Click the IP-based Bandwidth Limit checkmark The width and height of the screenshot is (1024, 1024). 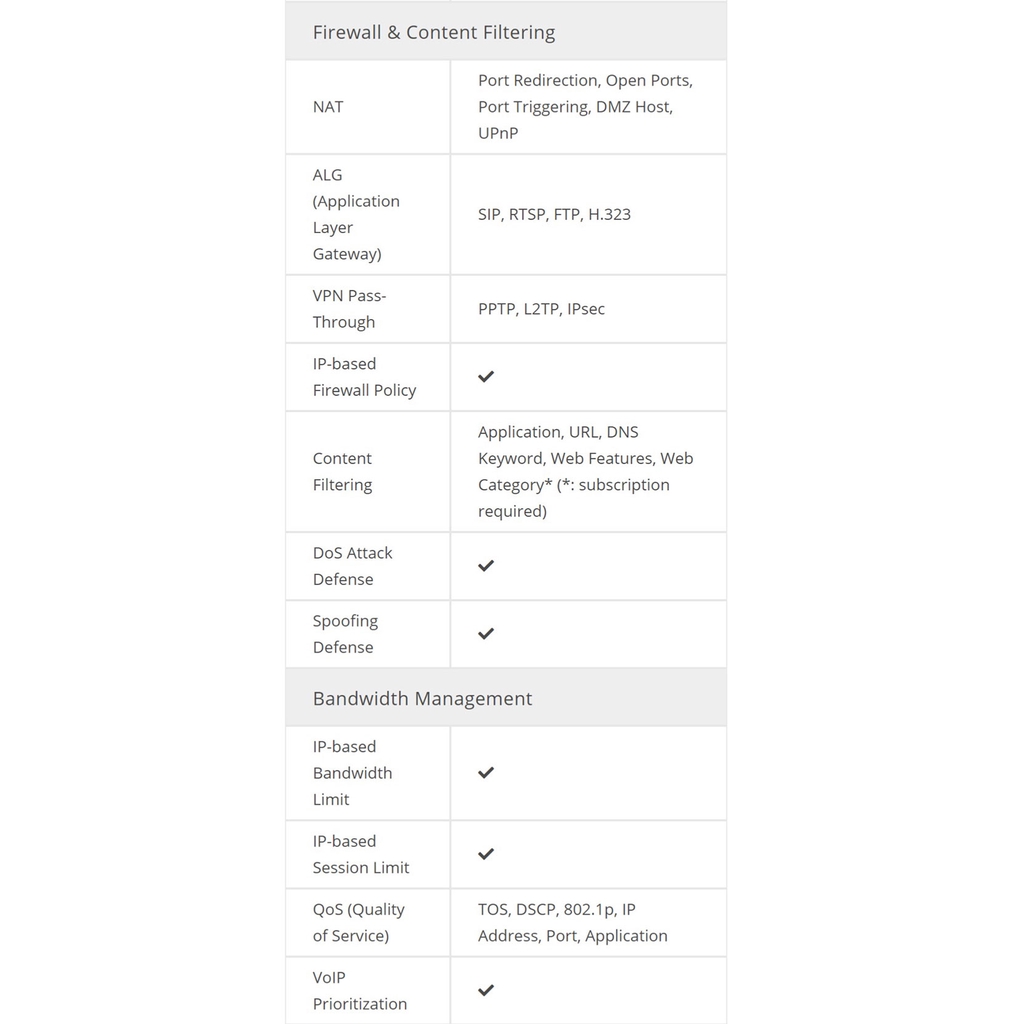click(x=486, y=773)
